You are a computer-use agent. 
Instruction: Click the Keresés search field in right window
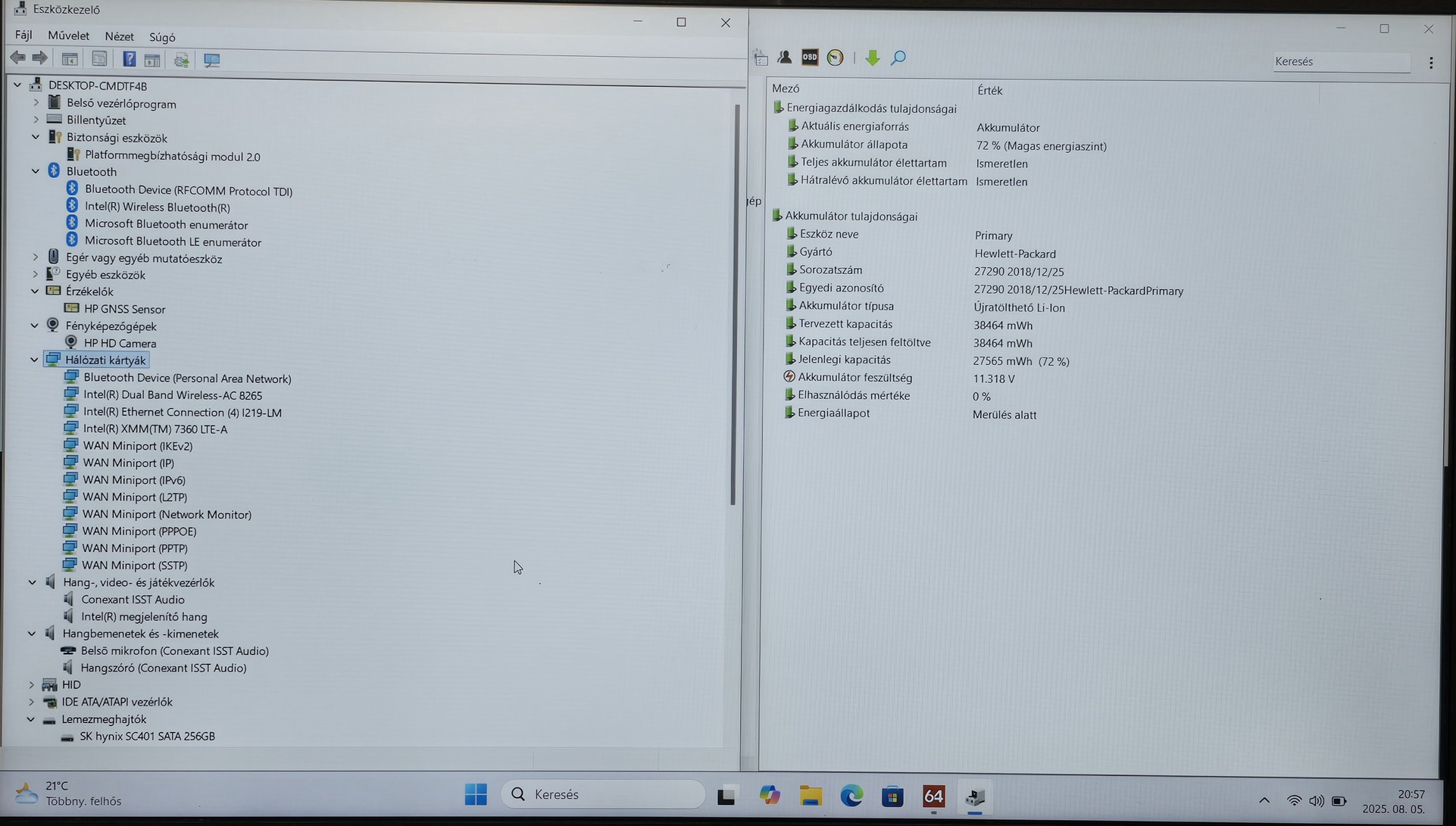[1341, 61]
